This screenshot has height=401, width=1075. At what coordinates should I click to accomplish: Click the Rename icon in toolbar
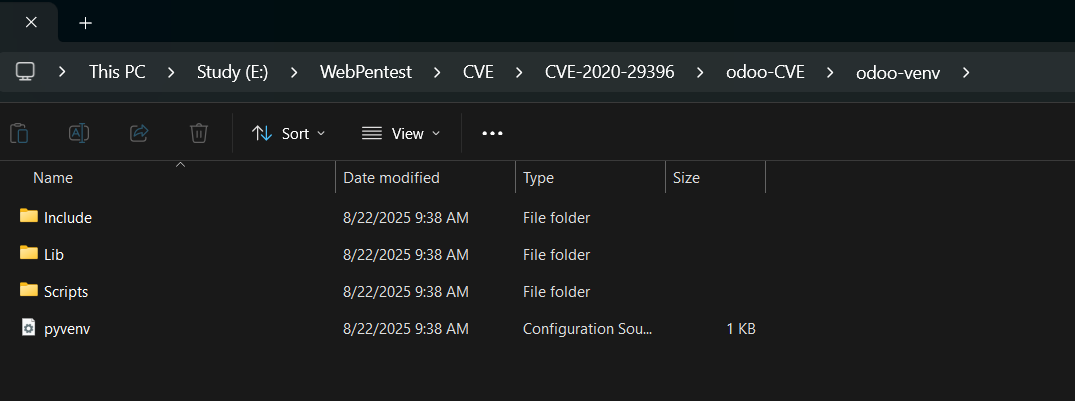79,133
